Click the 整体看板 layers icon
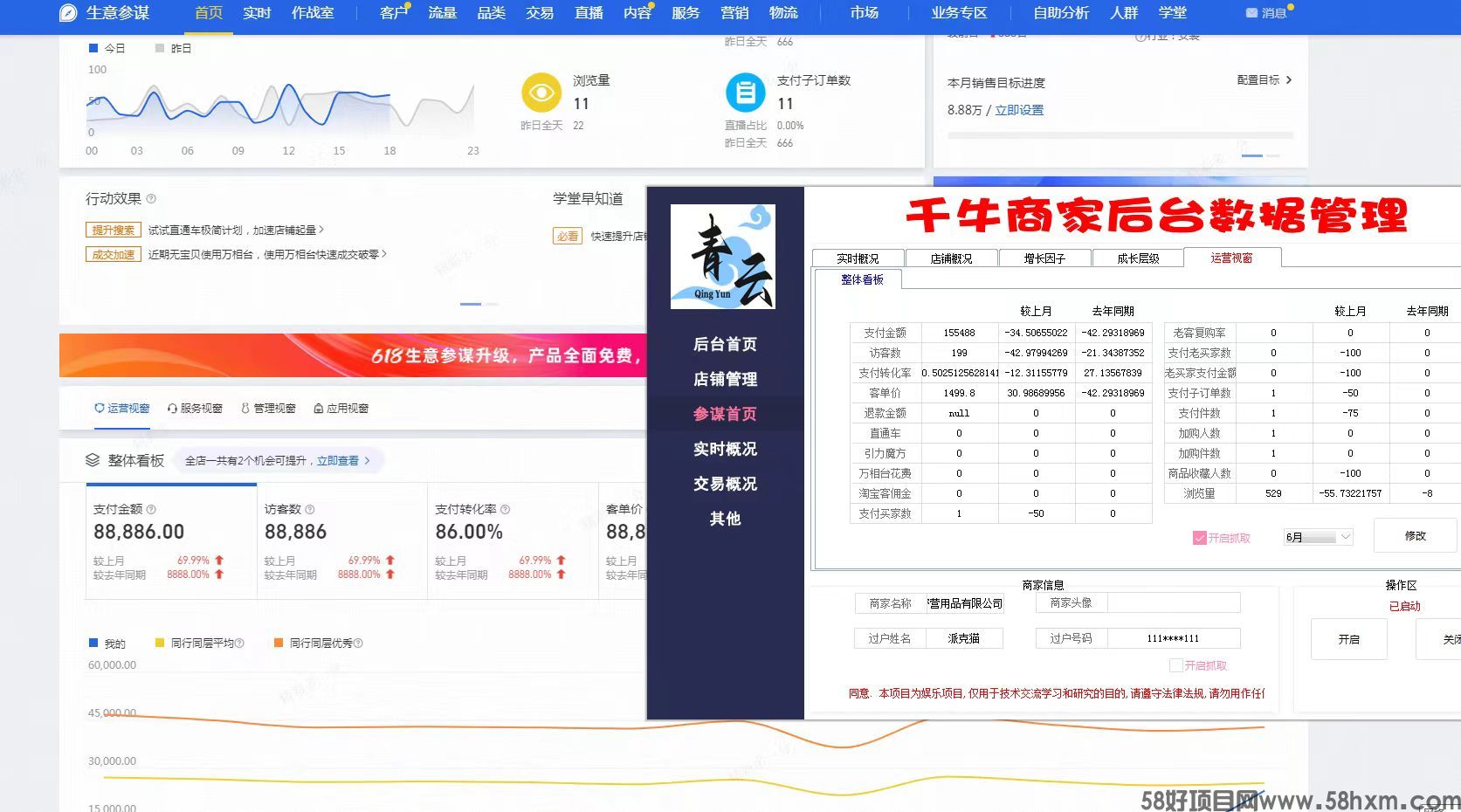This screenshot has width=1461, height=812. click(93, 460)
